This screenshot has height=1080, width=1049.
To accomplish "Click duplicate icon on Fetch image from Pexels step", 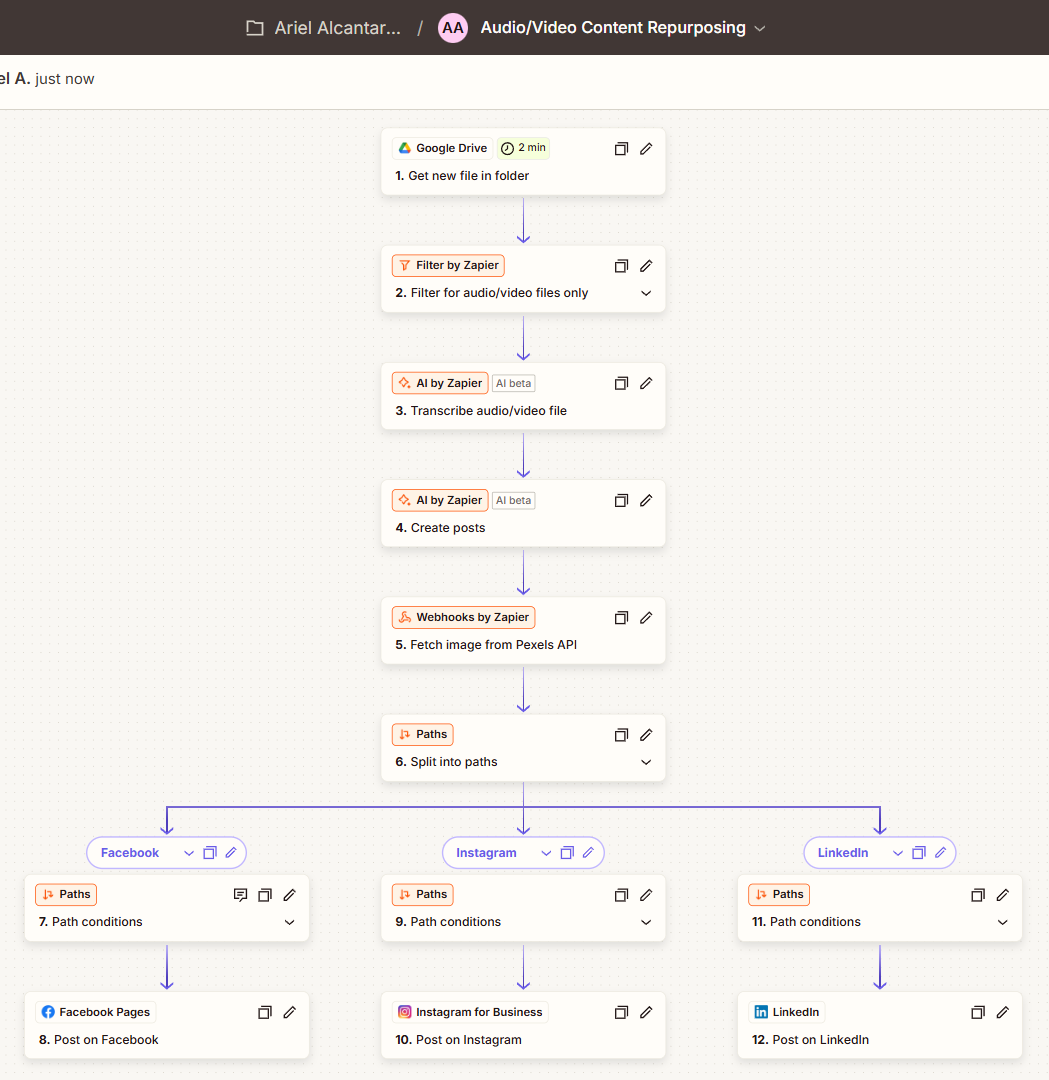I will tap(621, 618).
